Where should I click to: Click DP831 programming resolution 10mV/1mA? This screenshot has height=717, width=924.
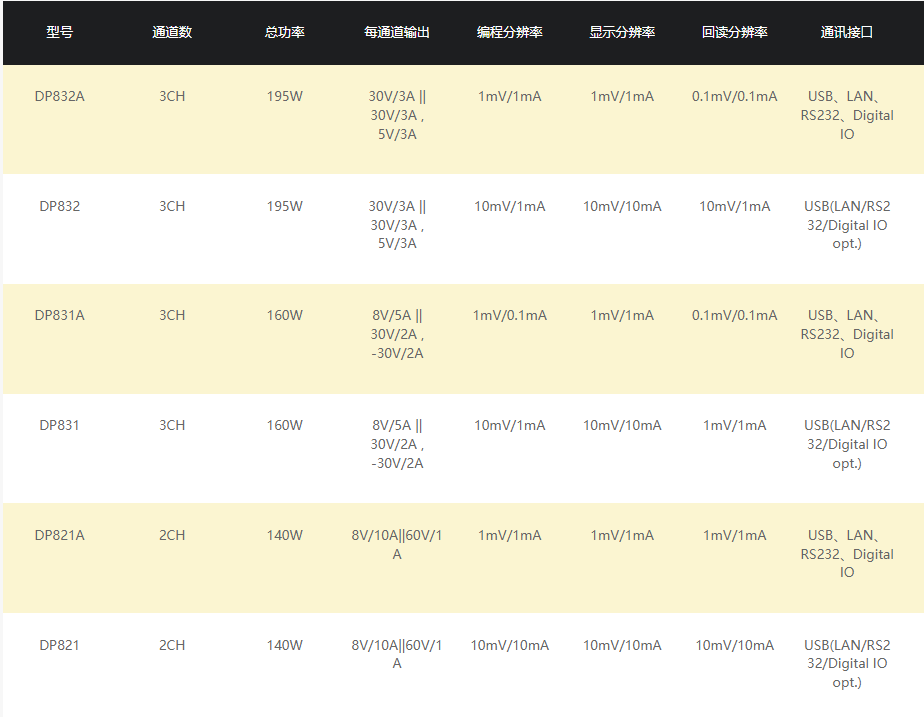tap(510, 425)
